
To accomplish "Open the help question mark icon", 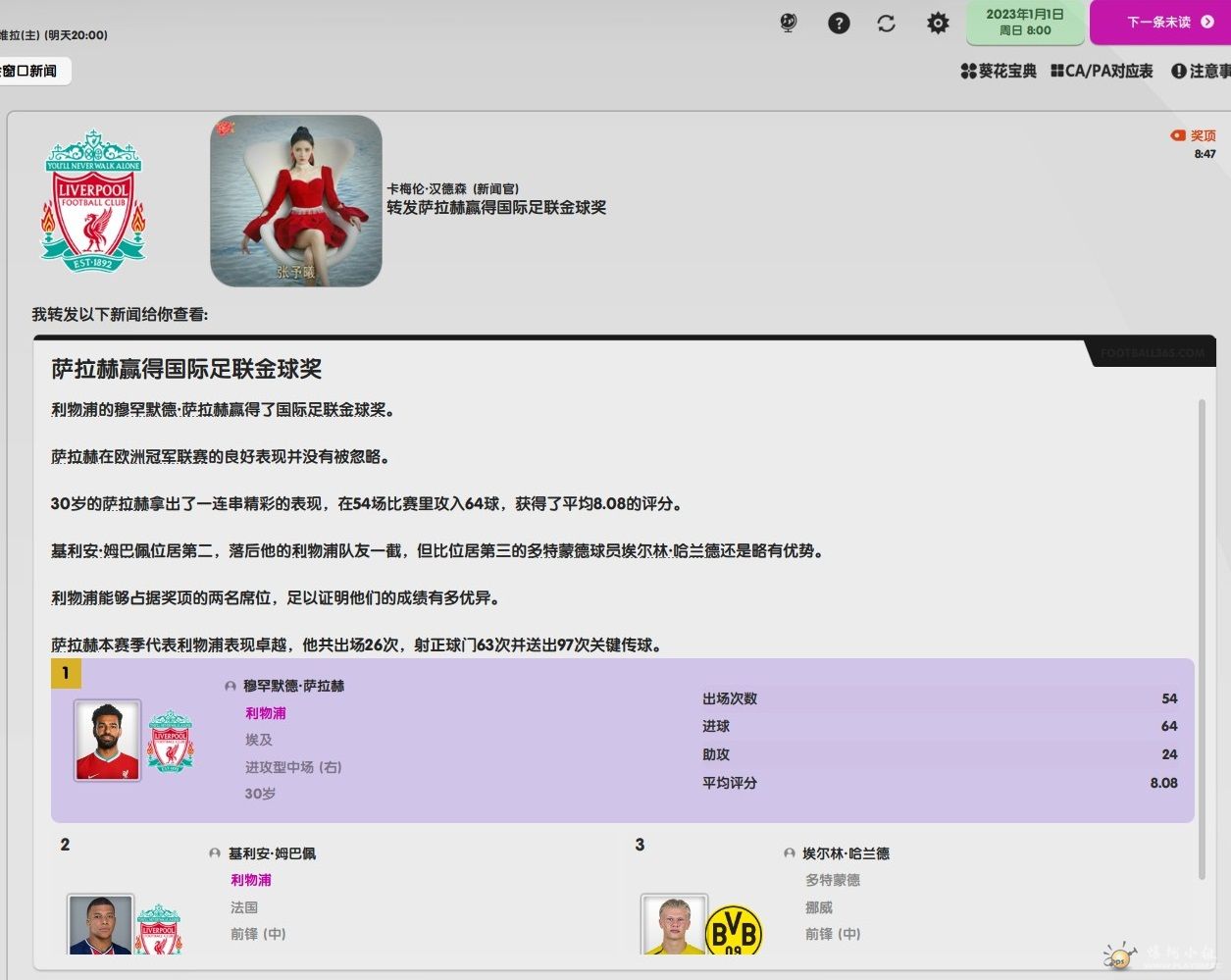I will 839,23.
